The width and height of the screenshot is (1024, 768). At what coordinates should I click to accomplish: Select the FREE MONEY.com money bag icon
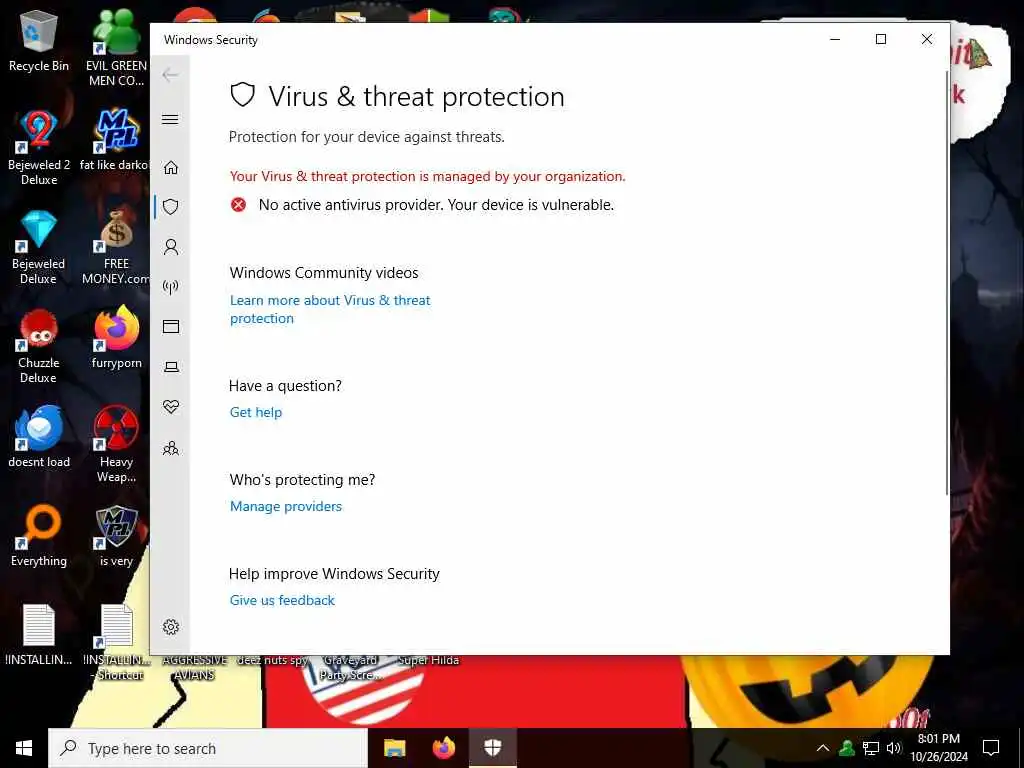(116, 246)
